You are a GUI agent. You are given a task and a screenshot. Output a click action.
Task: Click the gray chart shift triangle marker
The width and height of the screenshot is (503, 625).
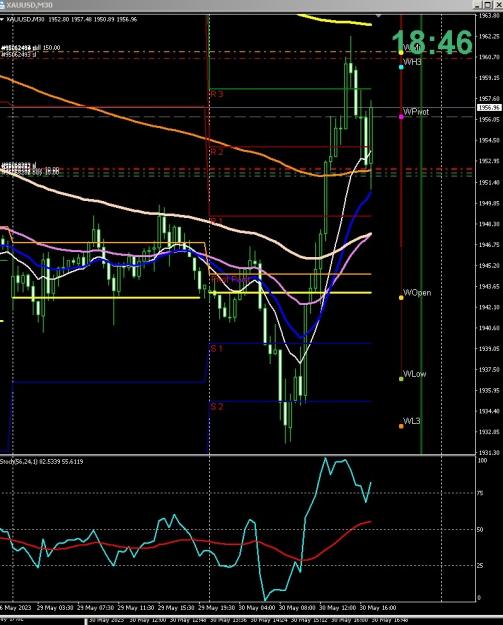378,16
